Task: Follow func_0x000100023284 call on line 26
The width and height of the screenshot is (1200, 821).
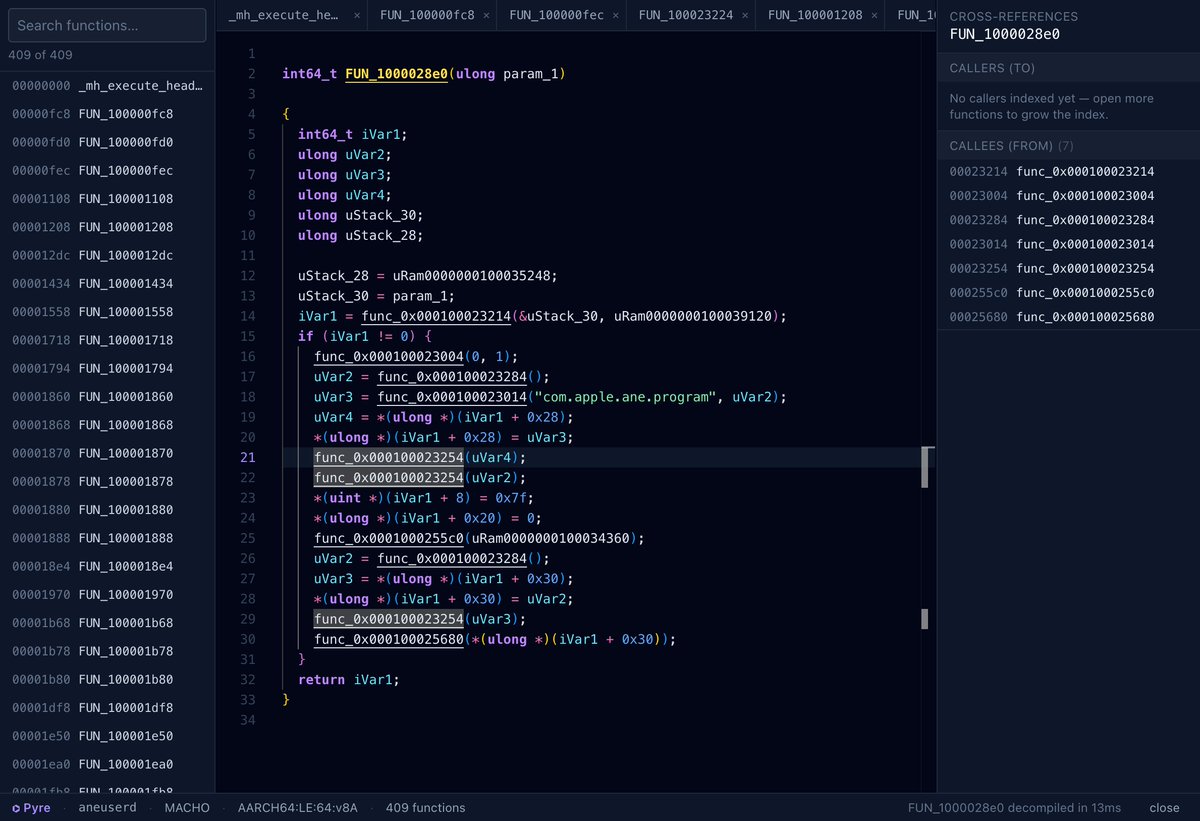Action: click(454, 559)
